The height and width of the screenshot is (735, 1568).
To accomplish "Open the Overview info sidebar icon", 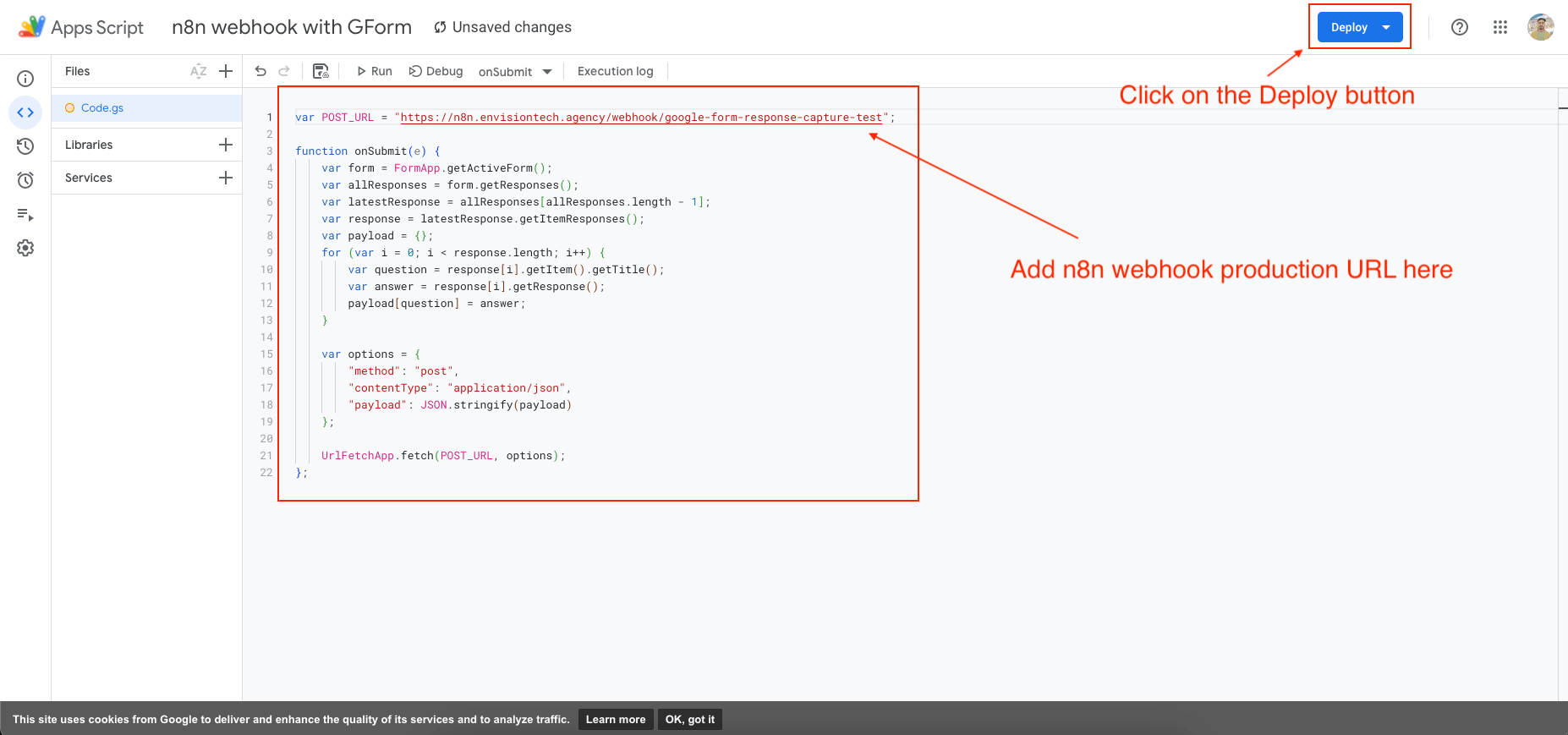I will (x=25, y=79).
